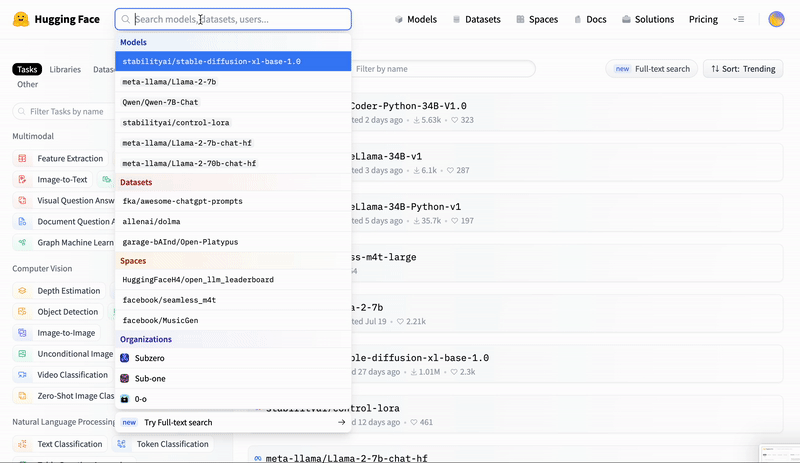Click the Sub-one organization avatar icon
800x463 pixels.
(125, 378)
